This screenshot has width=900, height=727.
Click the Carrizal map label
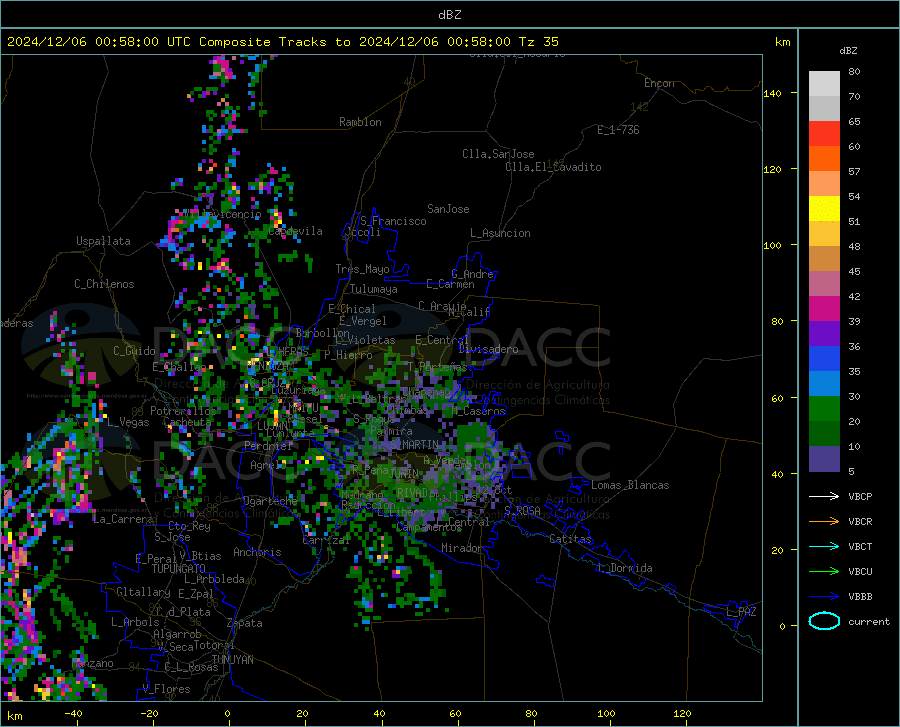tap(326, 540)
